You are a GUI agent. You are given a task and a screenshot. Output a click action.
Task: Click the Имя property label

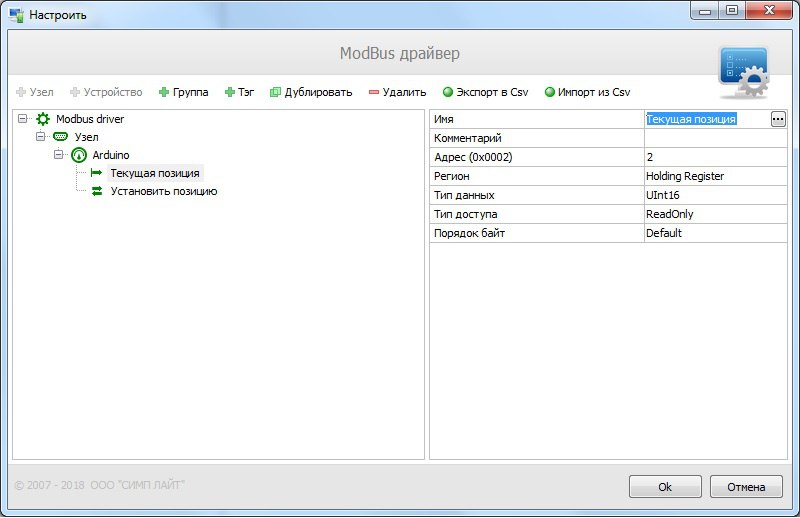[443, 119]
